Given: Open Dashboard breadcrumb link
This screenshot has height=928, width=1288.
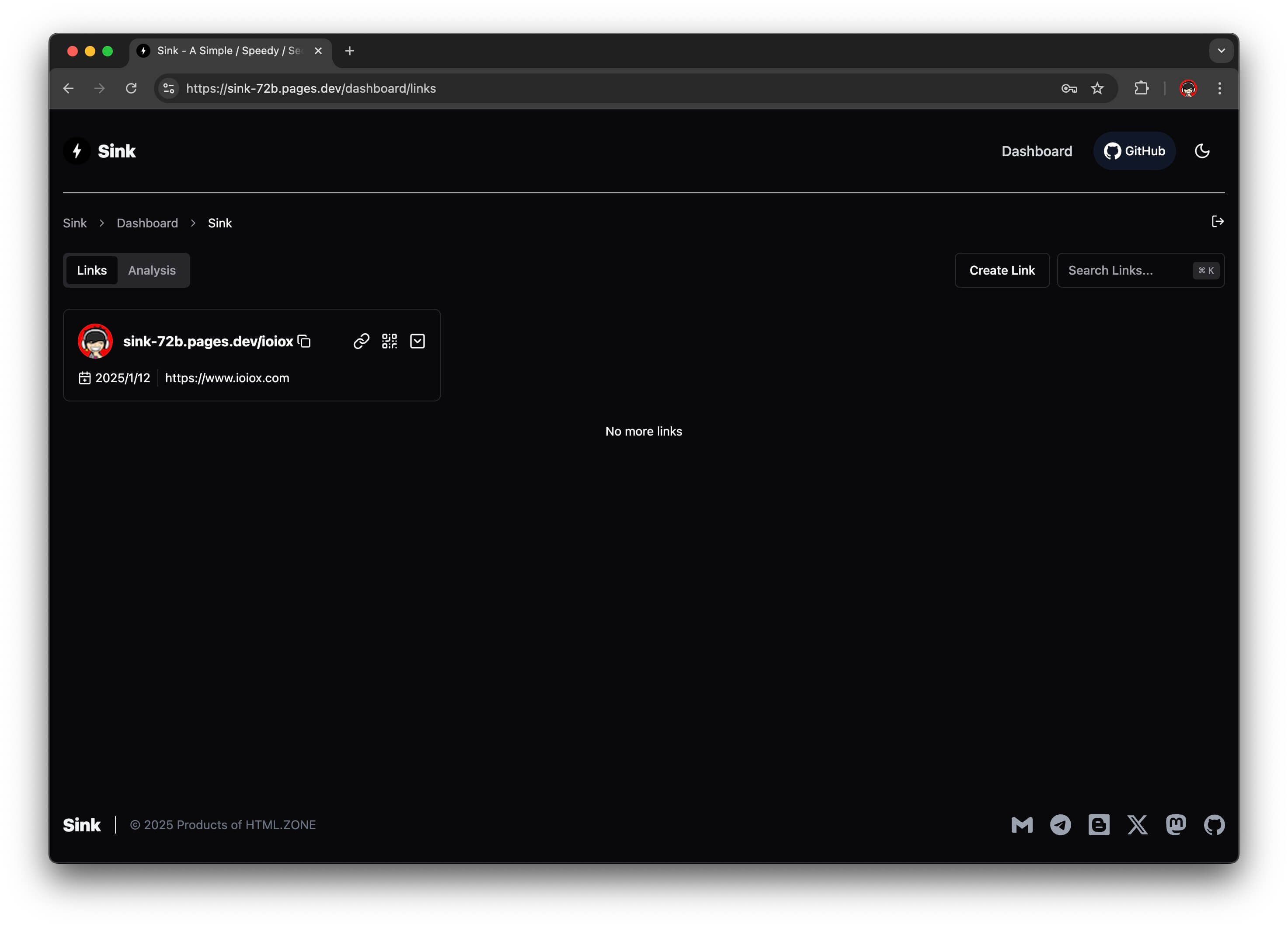Looking at the screenshot, I should (147, 223).
